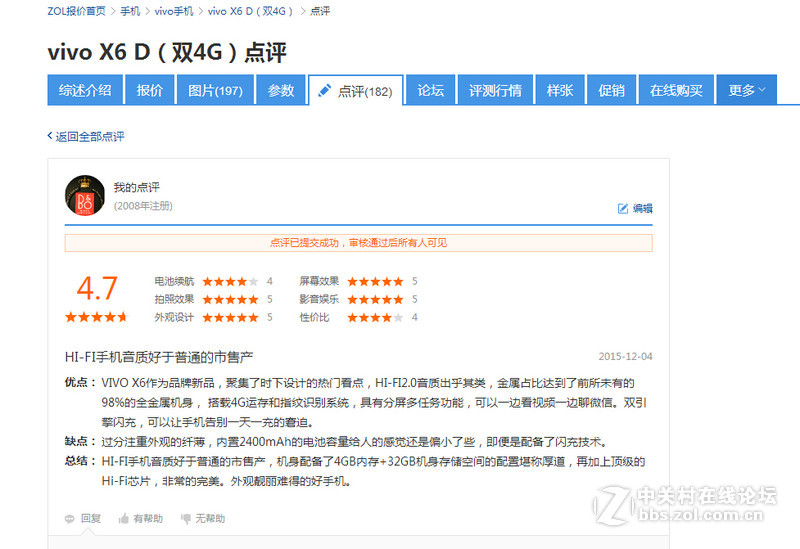
Task: Click the thumbs-up icon for 有帮助
Action: (x=123, y=518)
